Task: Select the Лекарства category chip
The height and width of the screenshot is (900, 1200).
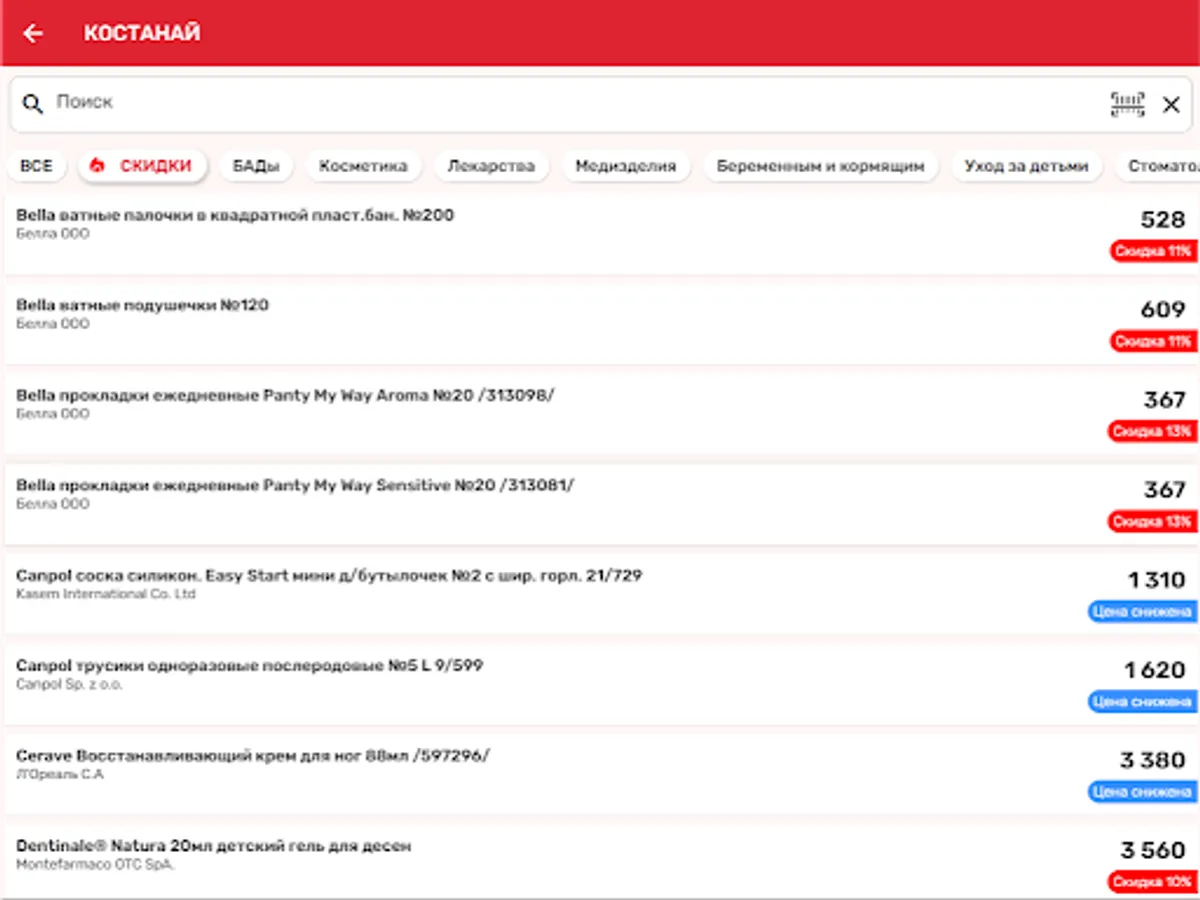Action: pos(491,166)
